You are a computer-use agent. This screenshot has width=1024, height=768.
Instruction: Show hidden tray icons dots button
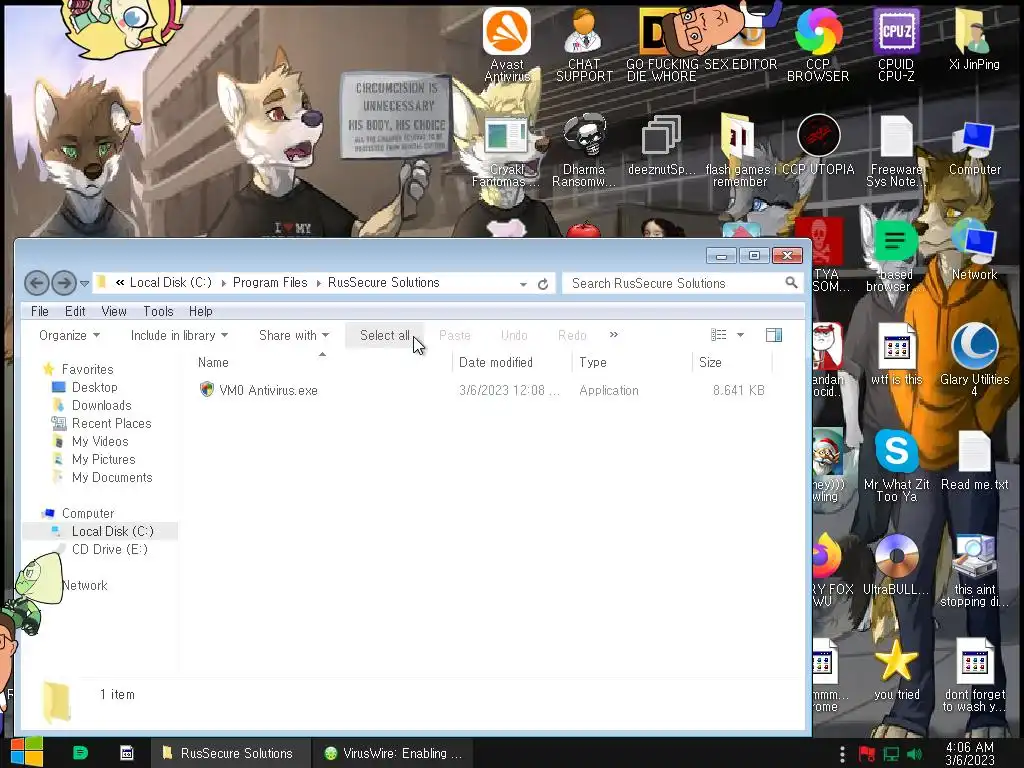pos(842,754)
